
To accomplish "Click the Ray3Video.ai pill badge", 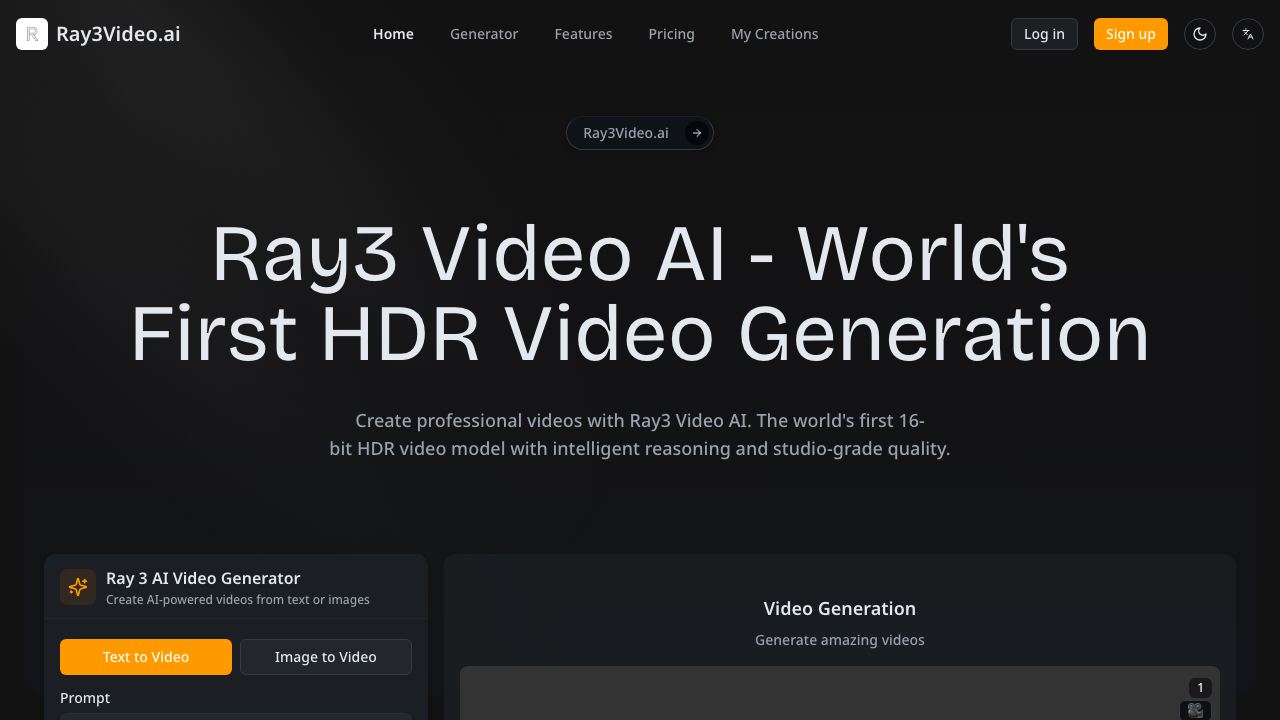I will (x=640, y=133).
